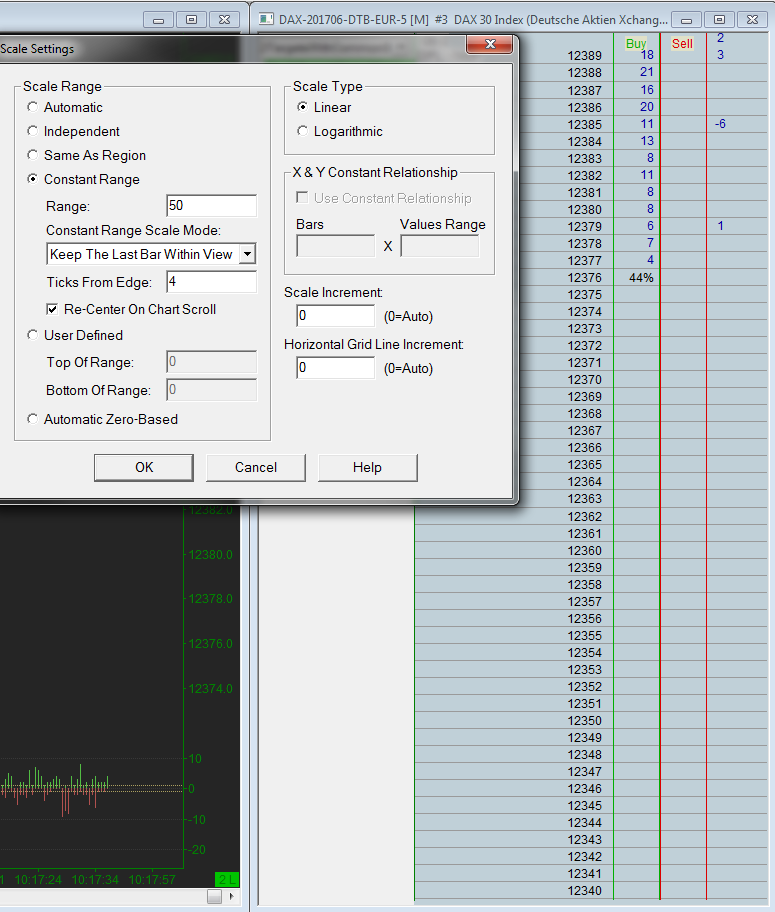Click the Ticks From Edge field
The image size is (775, 912).
coord(211,282)
